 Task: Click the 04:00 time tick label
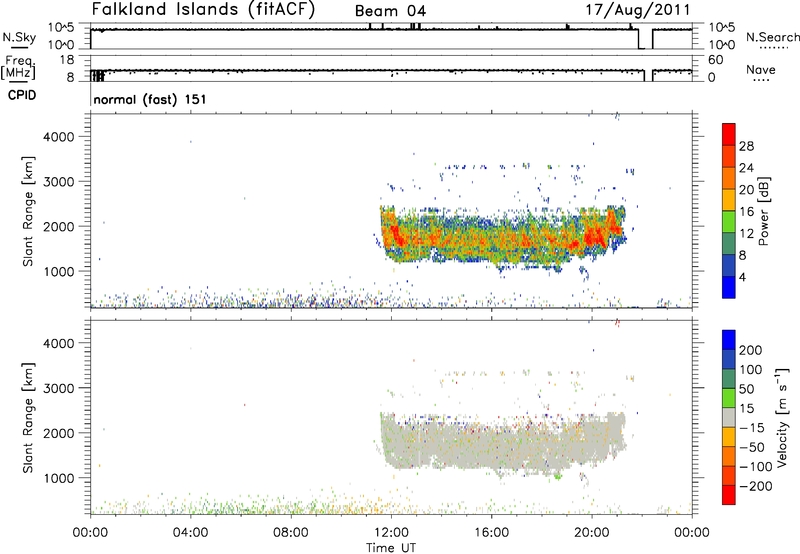pyautogui.click(x=190, y=533)
